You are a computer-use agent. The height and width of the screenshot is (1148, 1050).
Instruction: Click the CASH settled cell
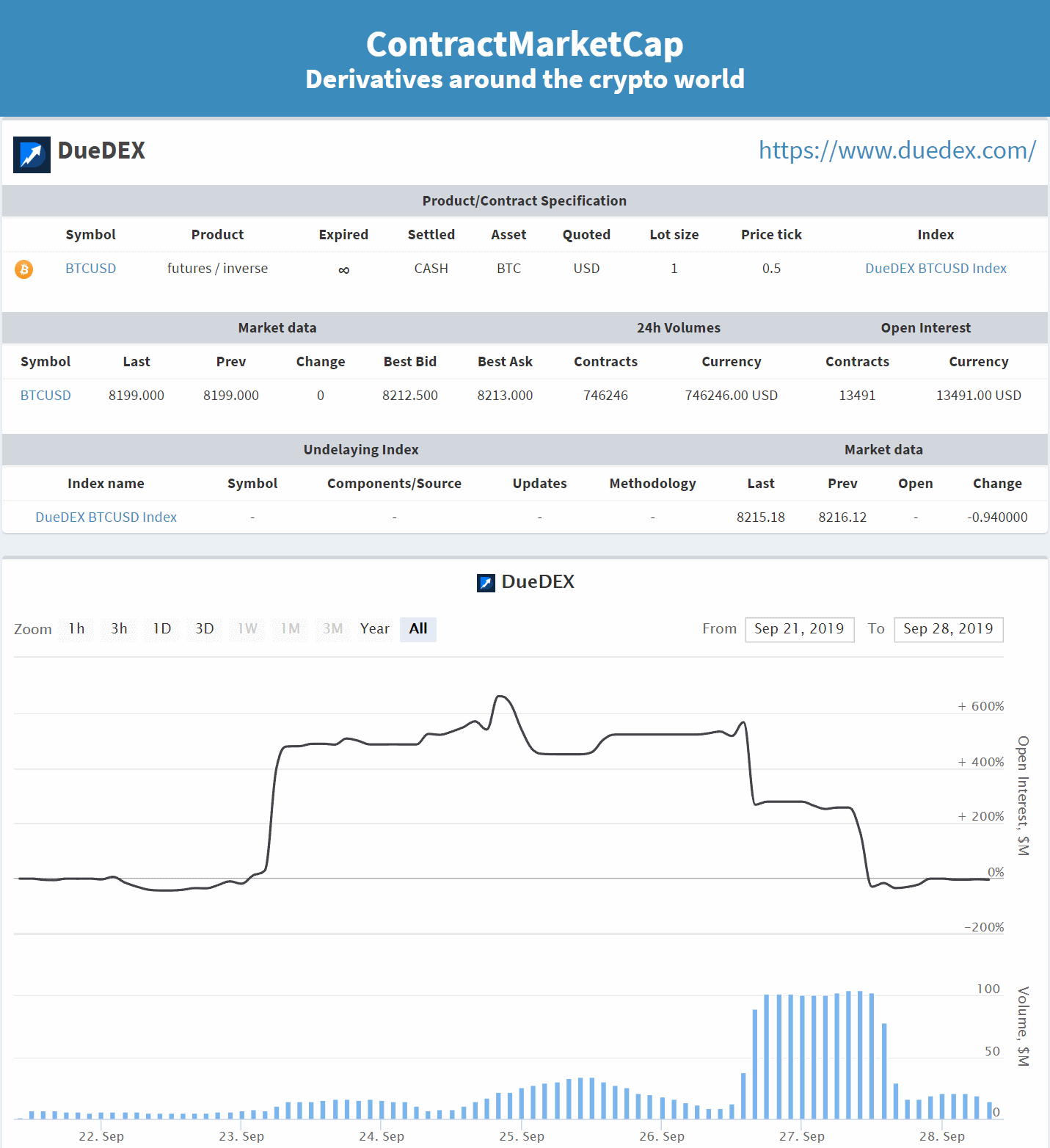point(431,269)
